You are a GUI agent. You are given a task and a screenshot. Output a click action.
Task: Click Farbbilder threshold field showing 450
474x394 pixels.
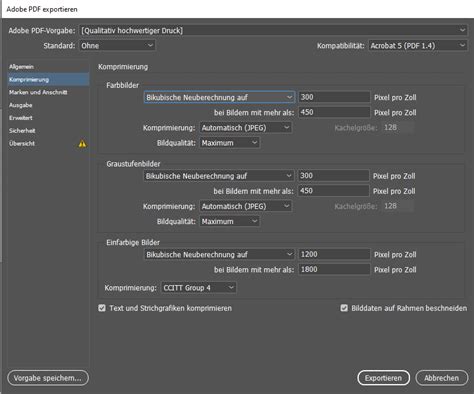coord(334,112)
